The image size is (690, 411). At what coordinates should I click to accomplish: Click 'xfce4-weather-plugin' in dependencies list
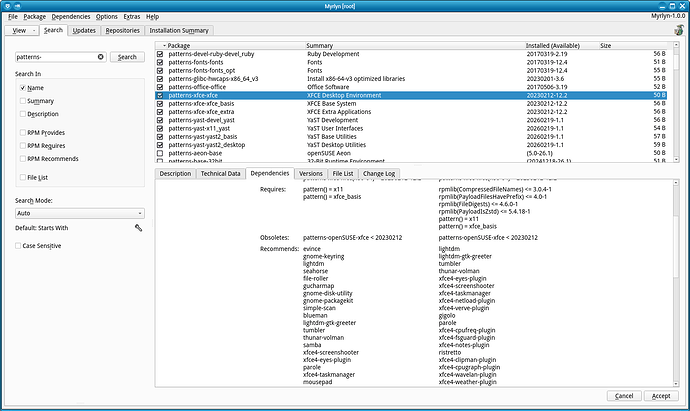point(467,382)
